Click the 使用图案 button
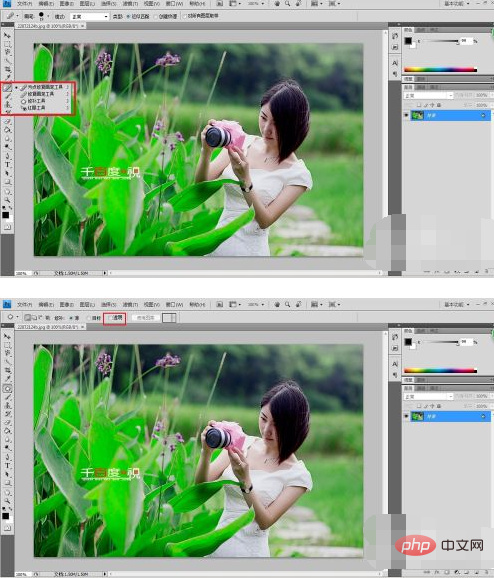Viewport: 494px width, 578px height. [146, 318]
